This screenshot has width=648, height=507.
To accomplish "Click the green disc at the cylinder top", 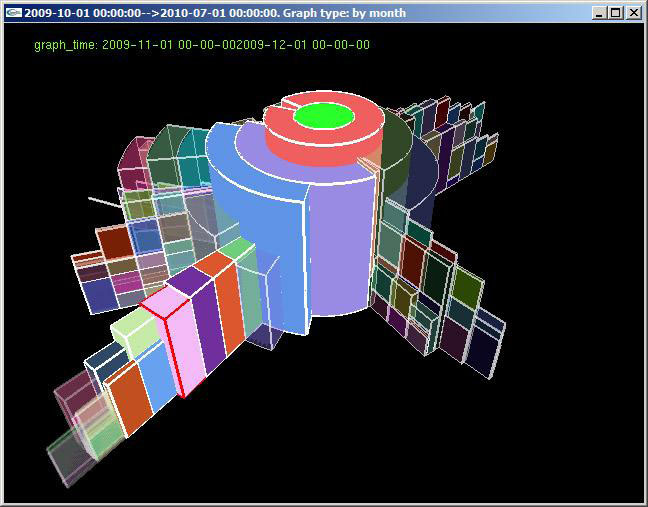I will [324, 116].
